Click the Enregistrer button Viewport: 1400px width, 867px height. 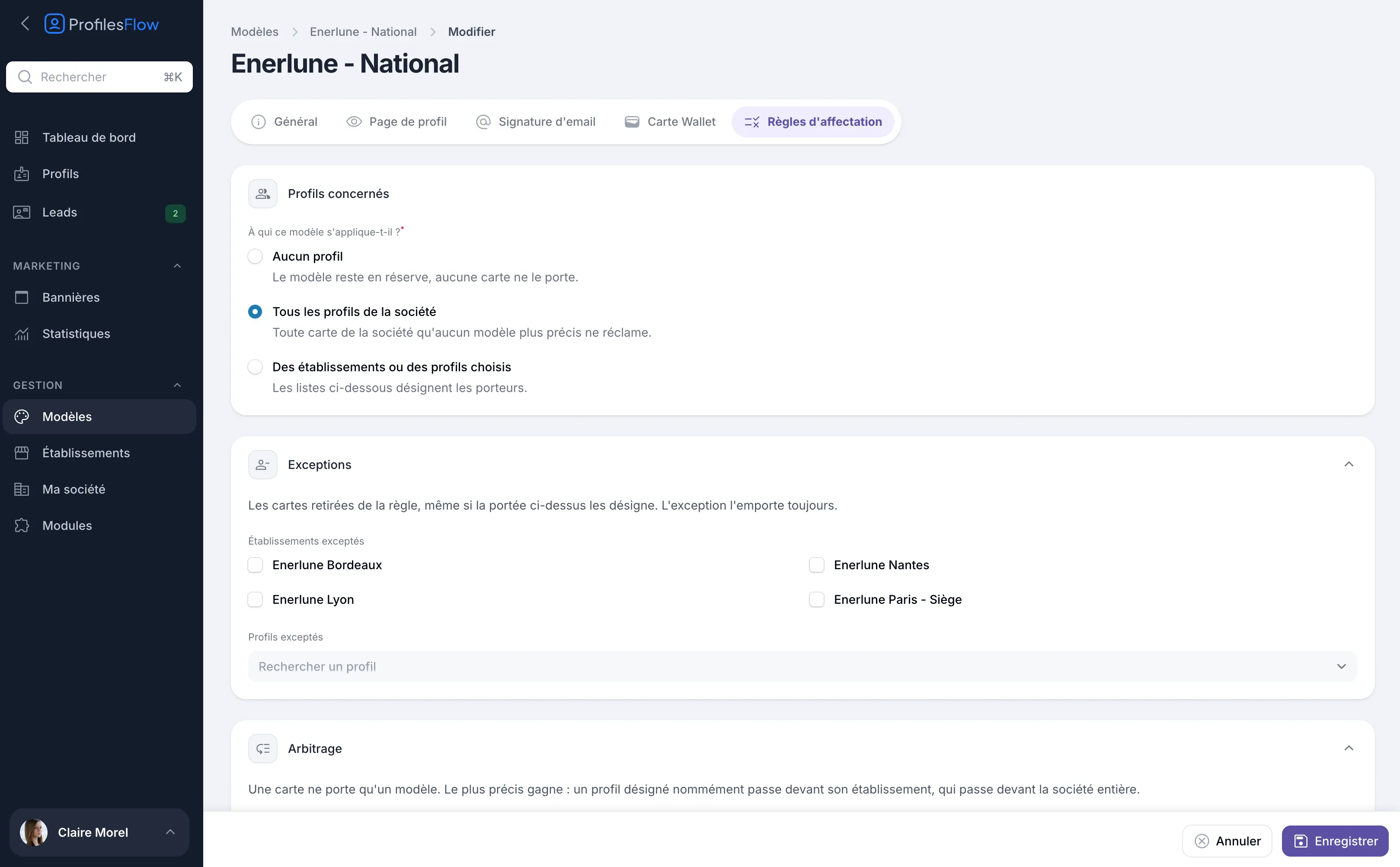point(1335,841)
